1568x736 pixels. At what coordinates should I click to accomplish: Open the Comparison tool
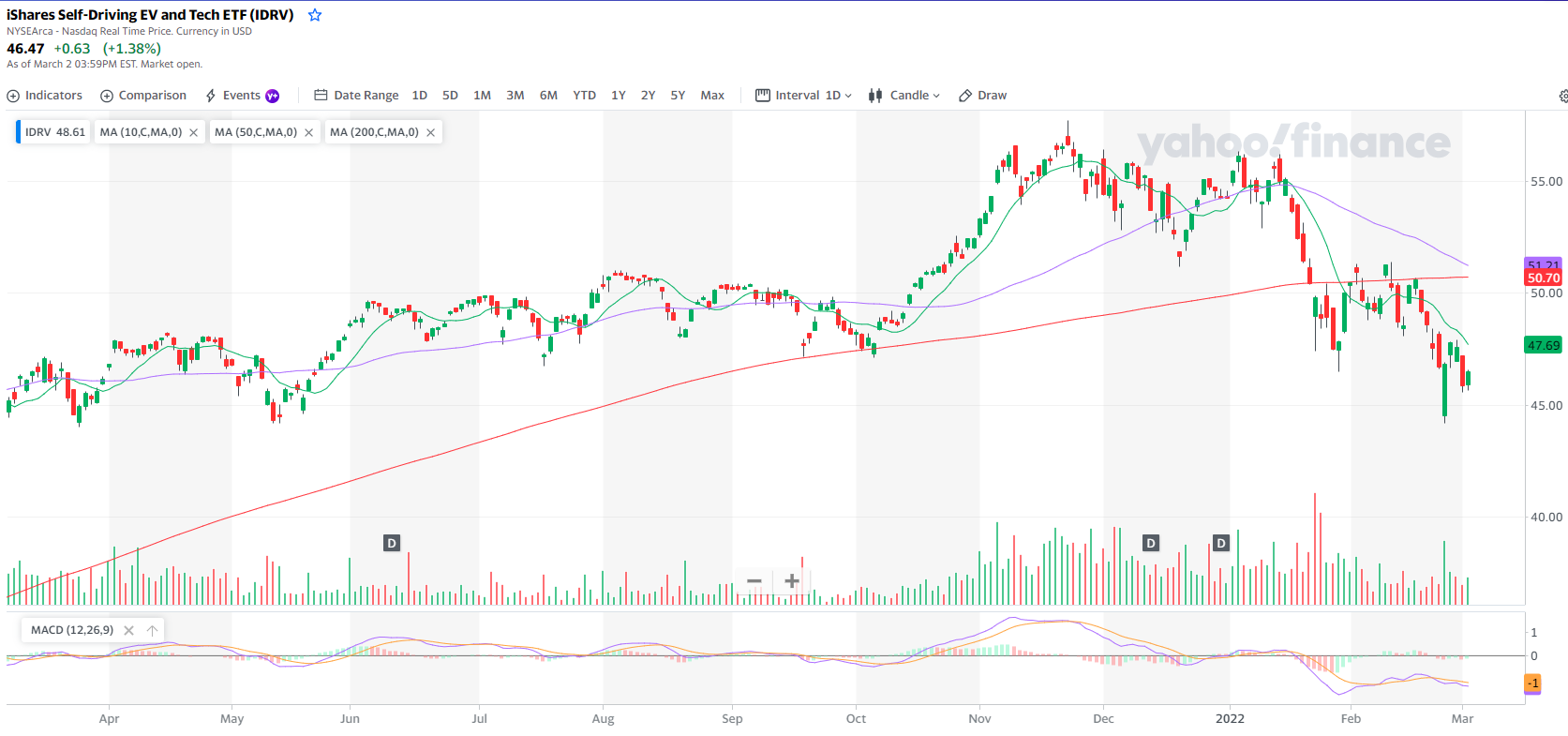pos(143,96)
